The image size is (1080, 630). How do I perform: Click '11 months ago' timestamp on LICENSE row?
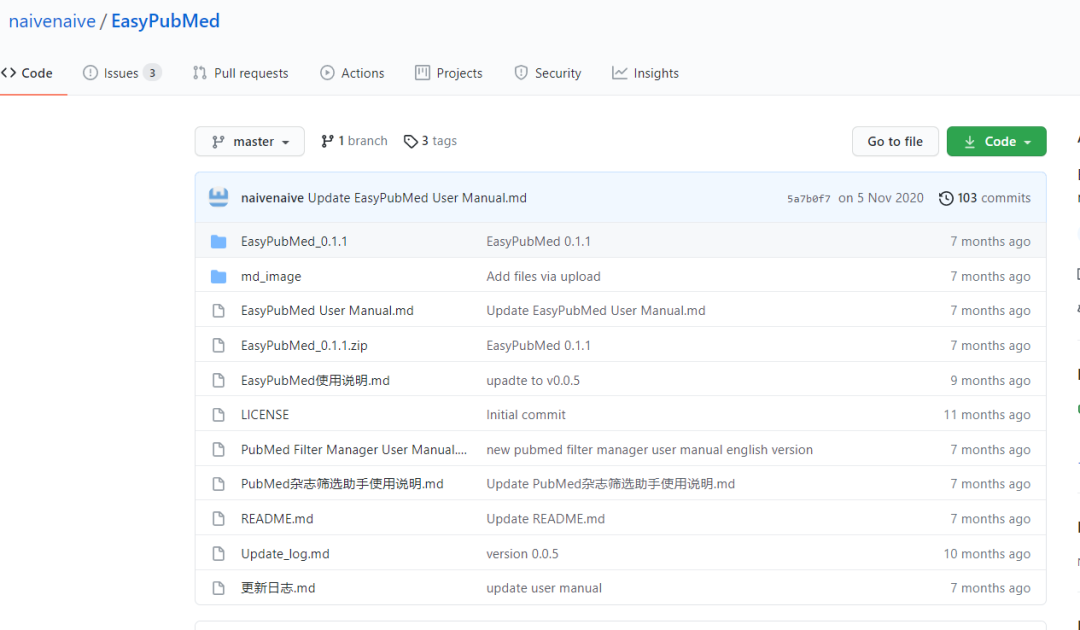click(x=987, y=414)
